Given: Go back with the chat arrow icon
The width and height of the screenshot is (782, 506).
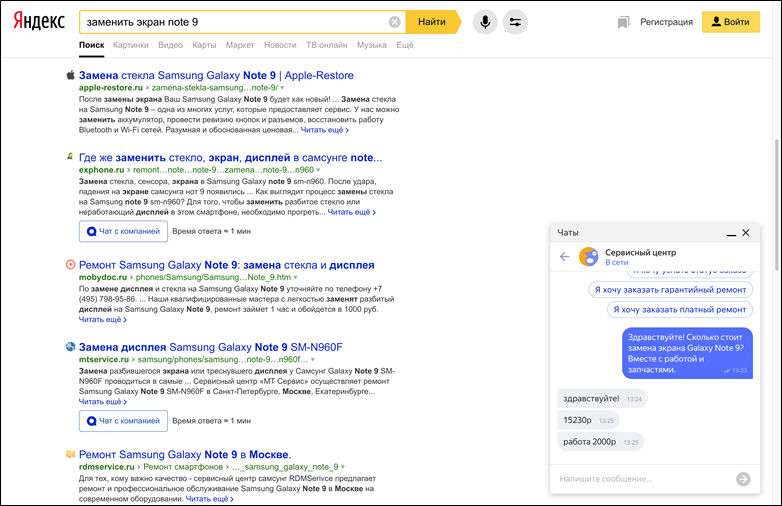Looking at the screenshot, I should (x=565, y=256).
